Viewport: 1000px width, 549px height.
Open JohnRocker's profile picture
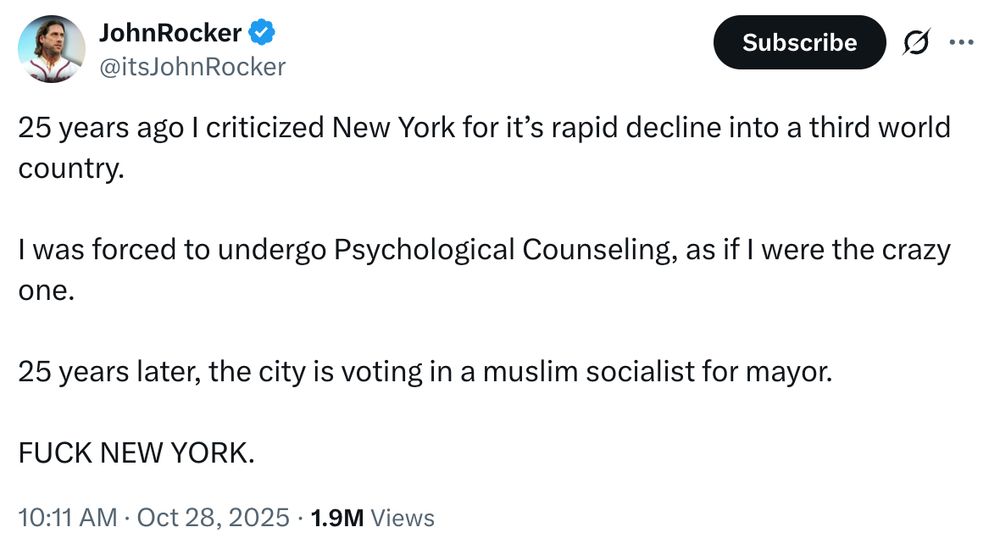click(50, 49)
